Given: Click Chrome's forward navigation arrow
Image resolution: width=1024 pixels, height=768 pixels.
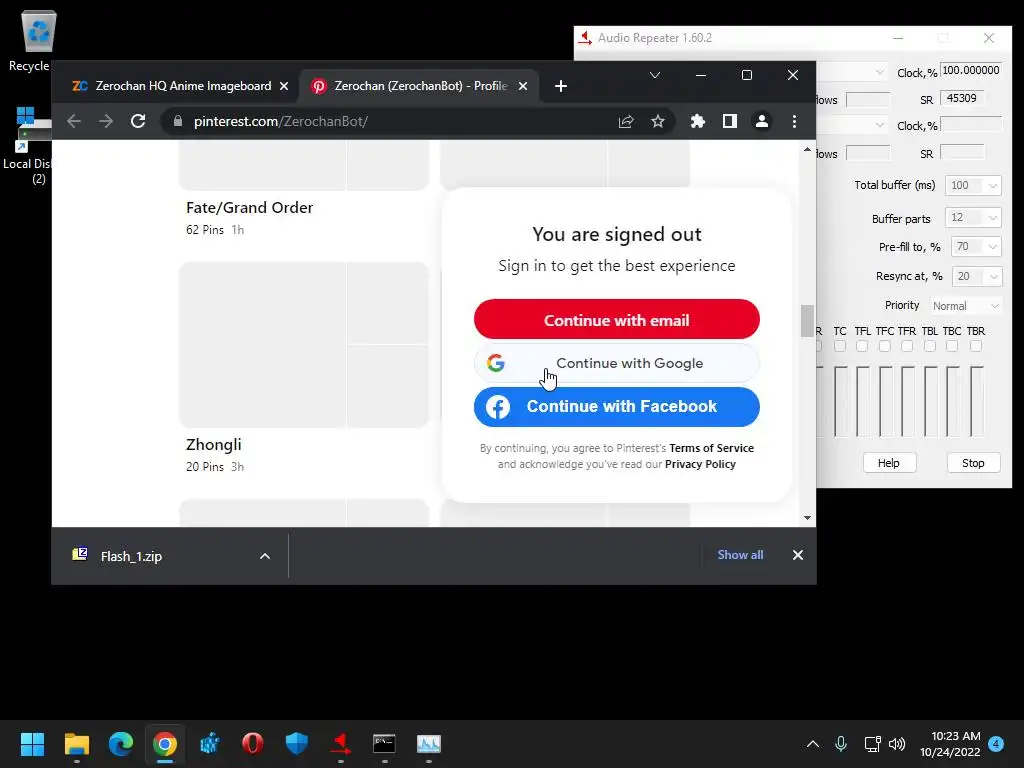Looking at the screenshot, I should pyautogui.click(x=106, y=121).
